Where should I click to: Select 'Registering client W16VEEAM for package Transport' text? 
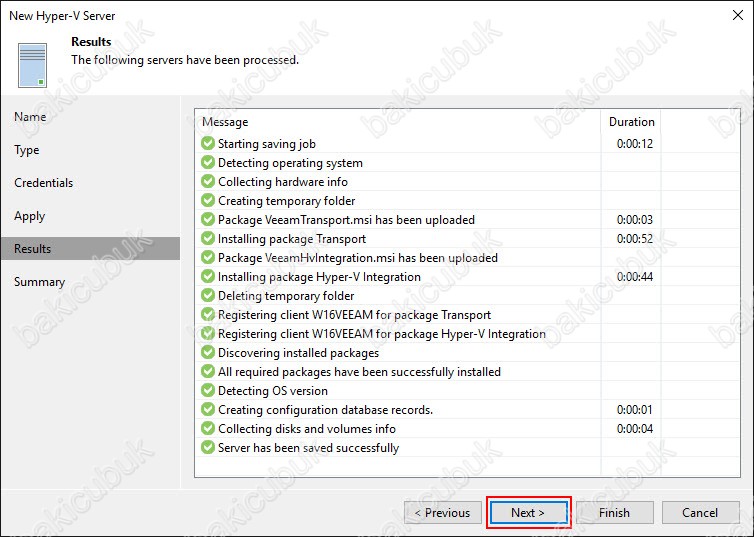click(354, 315)
